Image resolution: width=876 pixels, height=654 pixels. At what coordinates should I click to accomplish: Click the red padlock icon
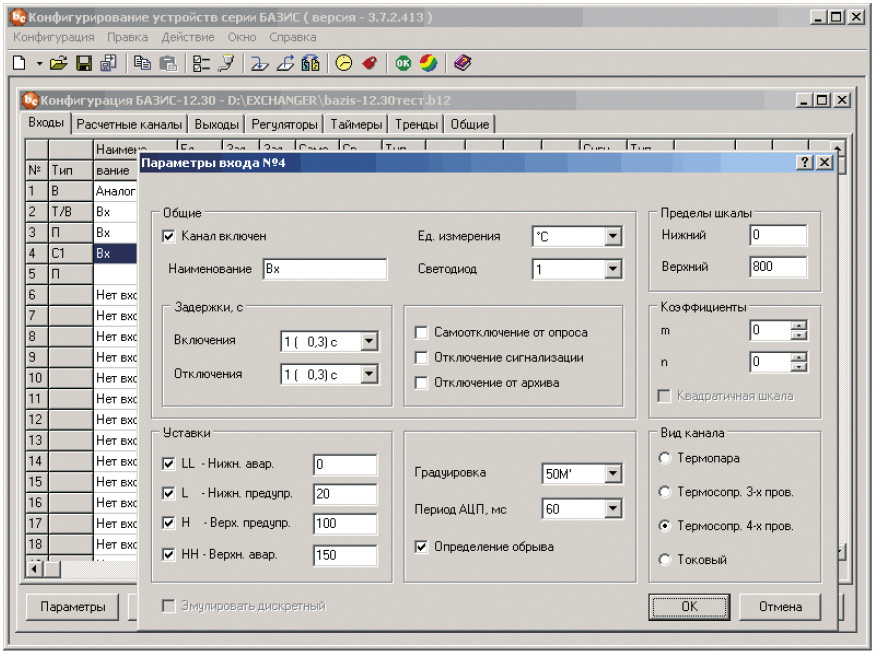[x=370, y=63]
